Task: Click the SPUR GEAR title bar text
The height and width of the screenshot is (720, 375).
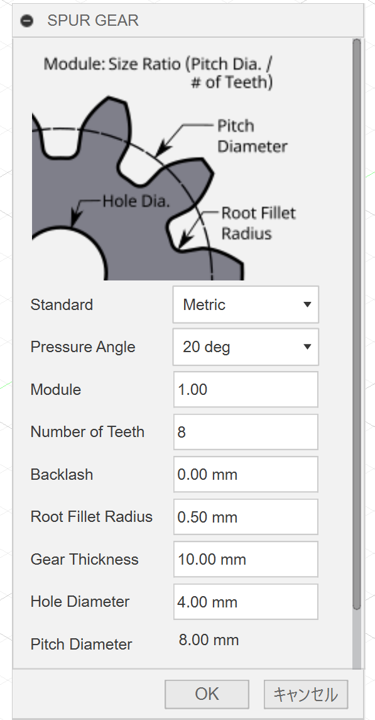Action: coord(93,21)
